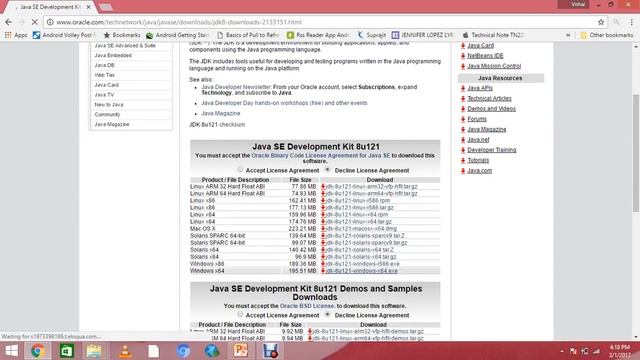Screen dimensions: 640x360
Task: Click the download arrow for Linux ARM 32
Action: pyautogui.click(x=323, y=187)
